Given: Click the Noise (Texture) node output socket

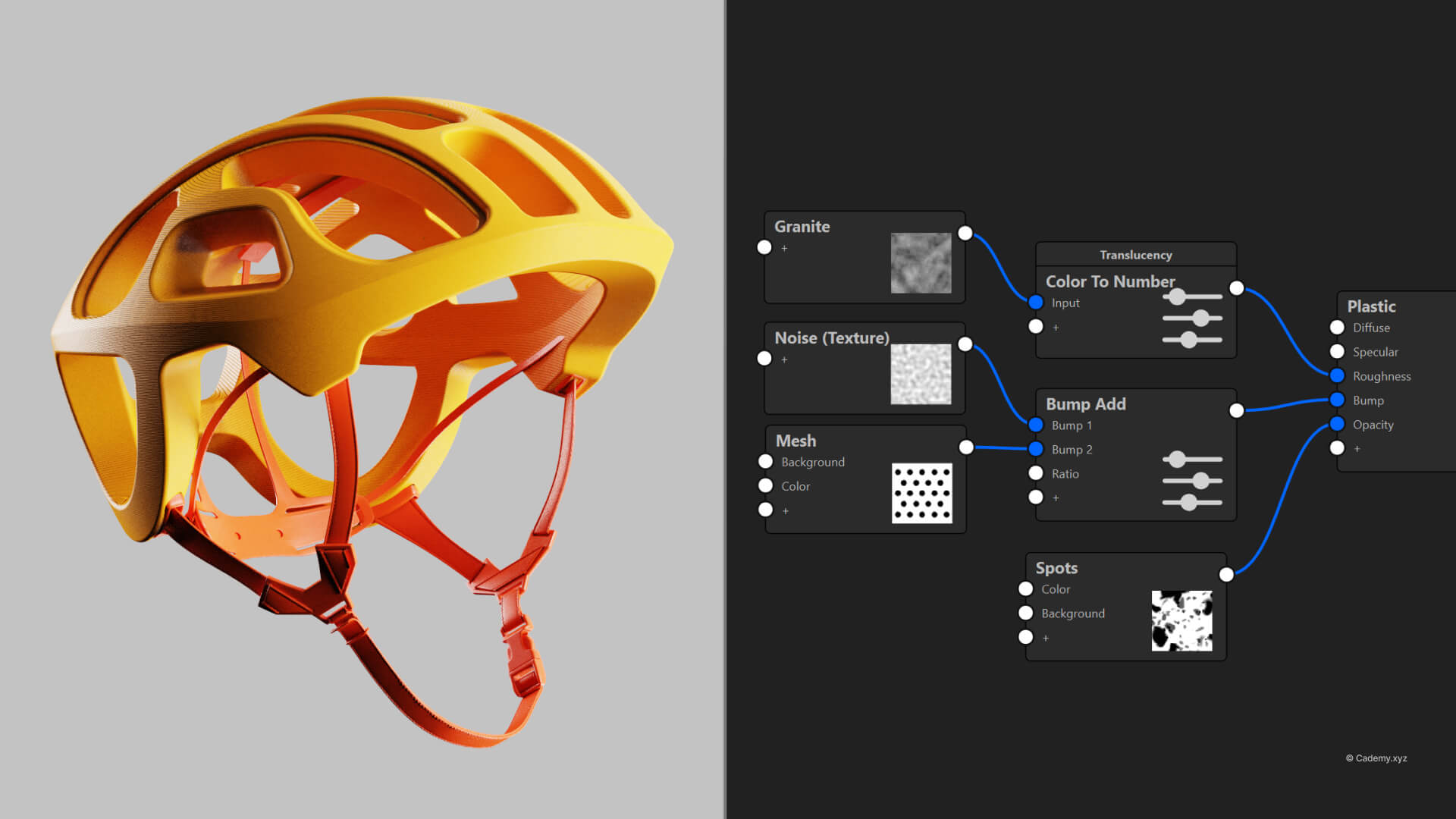Looking at the screenshot, I should (x=965, y=344).
